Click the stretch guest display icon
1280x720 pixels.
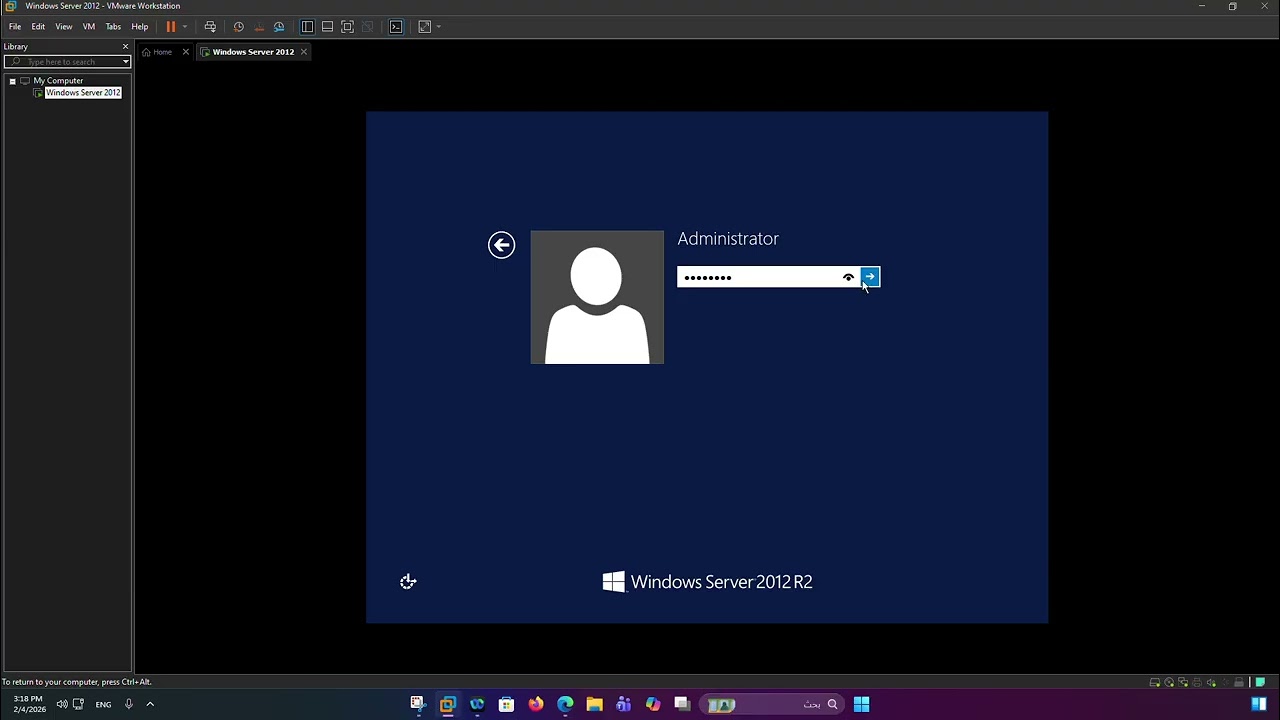[425, 27]
